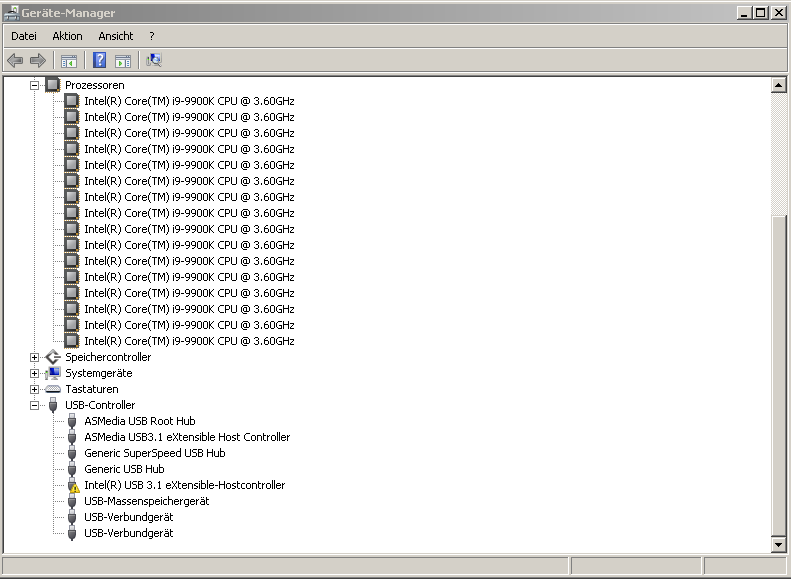Collapse the Prozessoren node

[x=34, y=85]
